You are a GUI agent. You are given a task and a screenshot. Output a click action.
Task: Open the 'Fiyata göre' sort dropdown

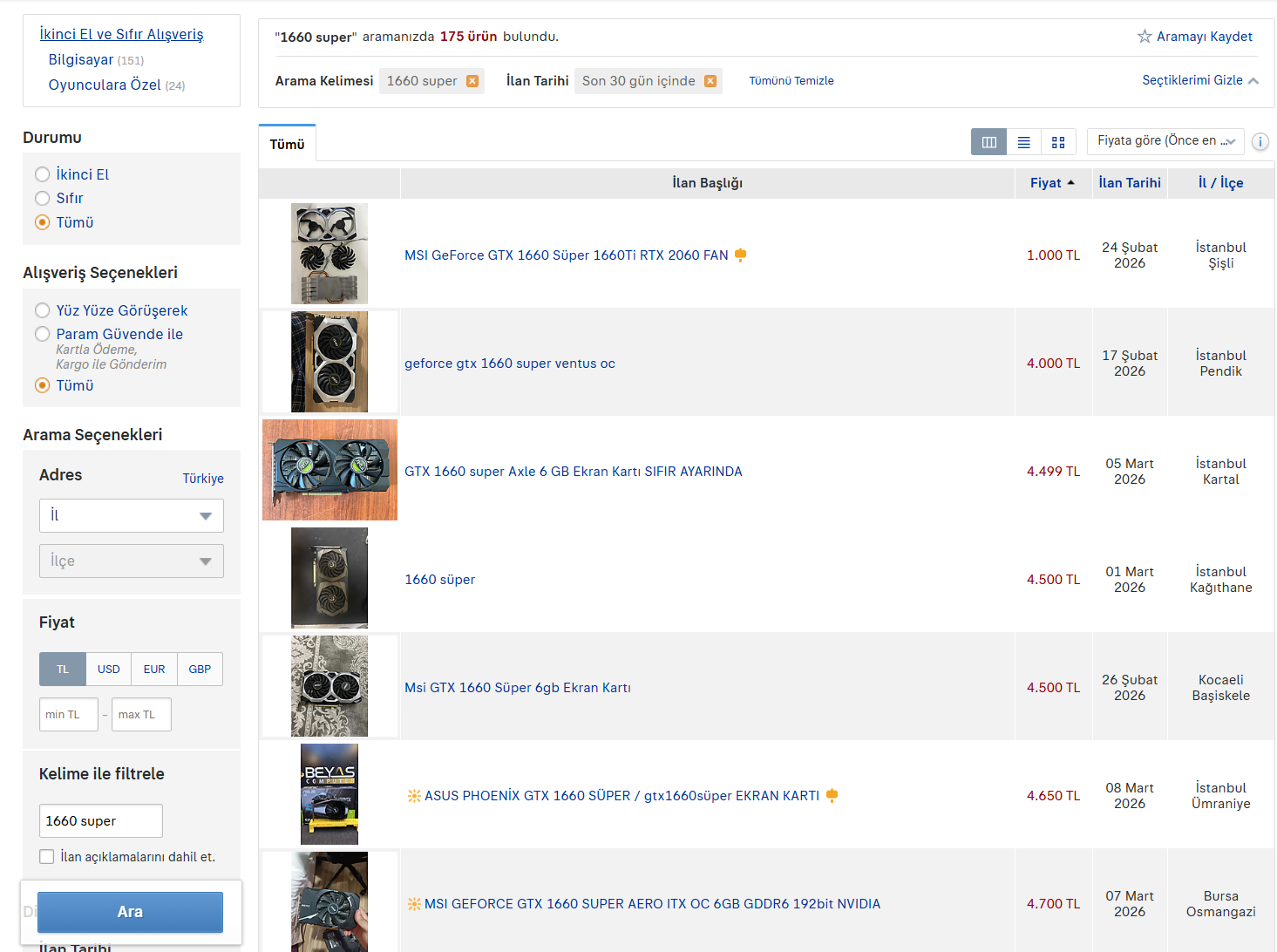(1165, 141)
